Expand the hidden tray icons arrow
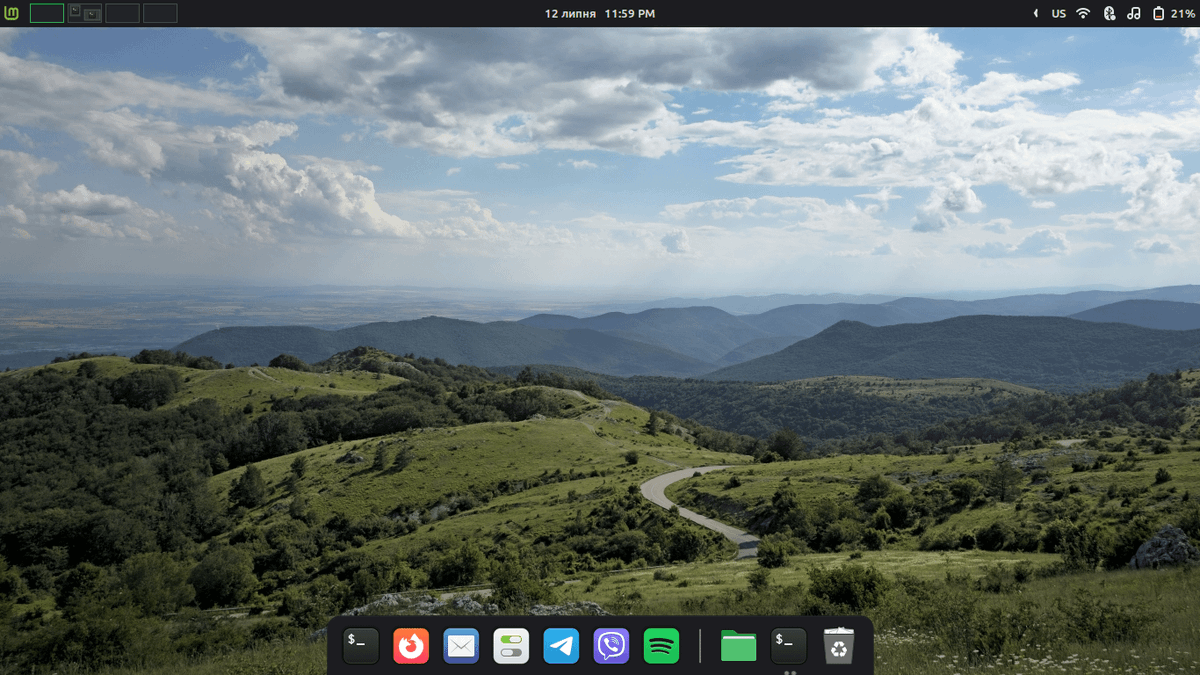This screenshot has width=1200, height=675. (x=1035, y=14)
